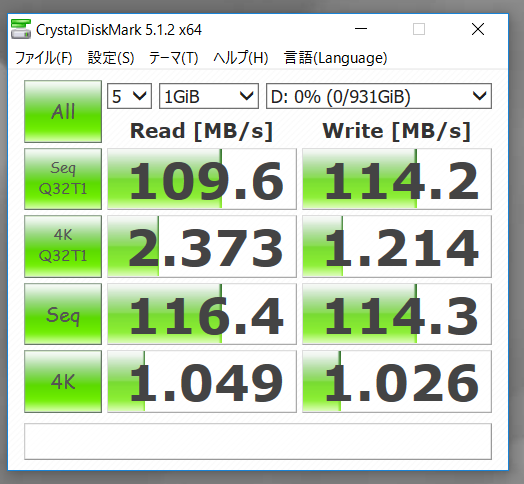Open the ヘルプ(H) menu
This screenshot has width=524, height=484.
(241, 58)
